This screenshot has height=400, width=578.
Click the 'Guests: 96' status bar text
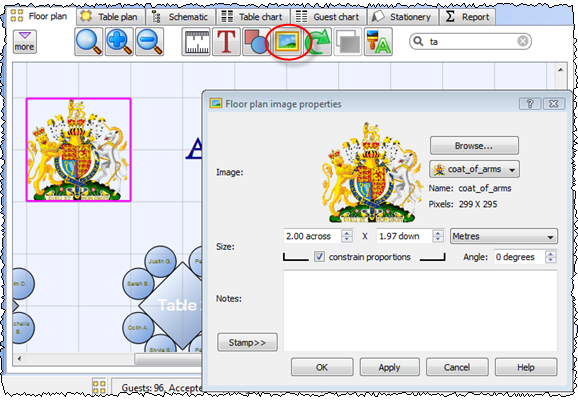(143, 387)
